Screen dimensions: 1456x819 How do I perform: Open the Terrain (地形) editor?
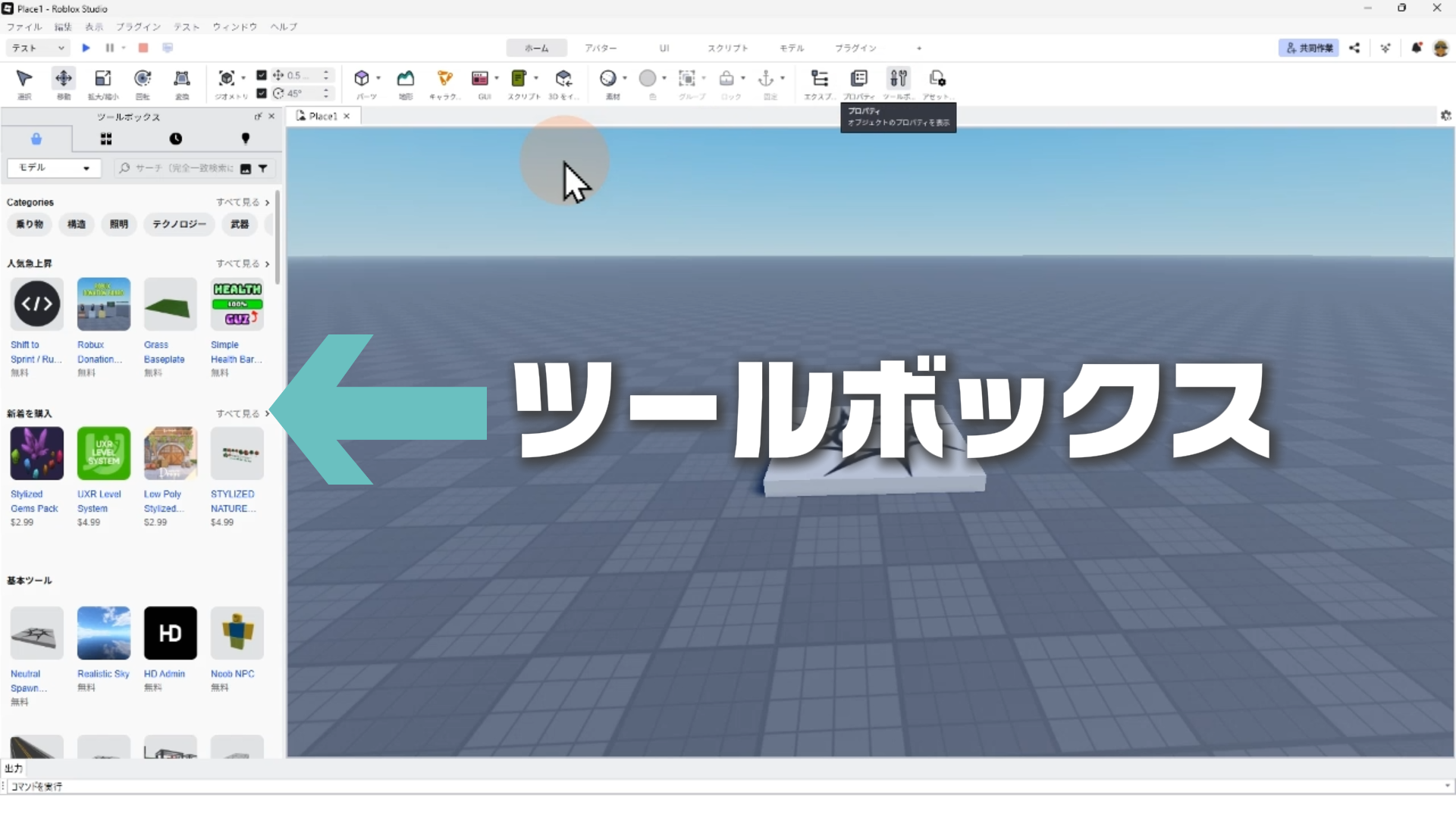(x=406, y=78)
